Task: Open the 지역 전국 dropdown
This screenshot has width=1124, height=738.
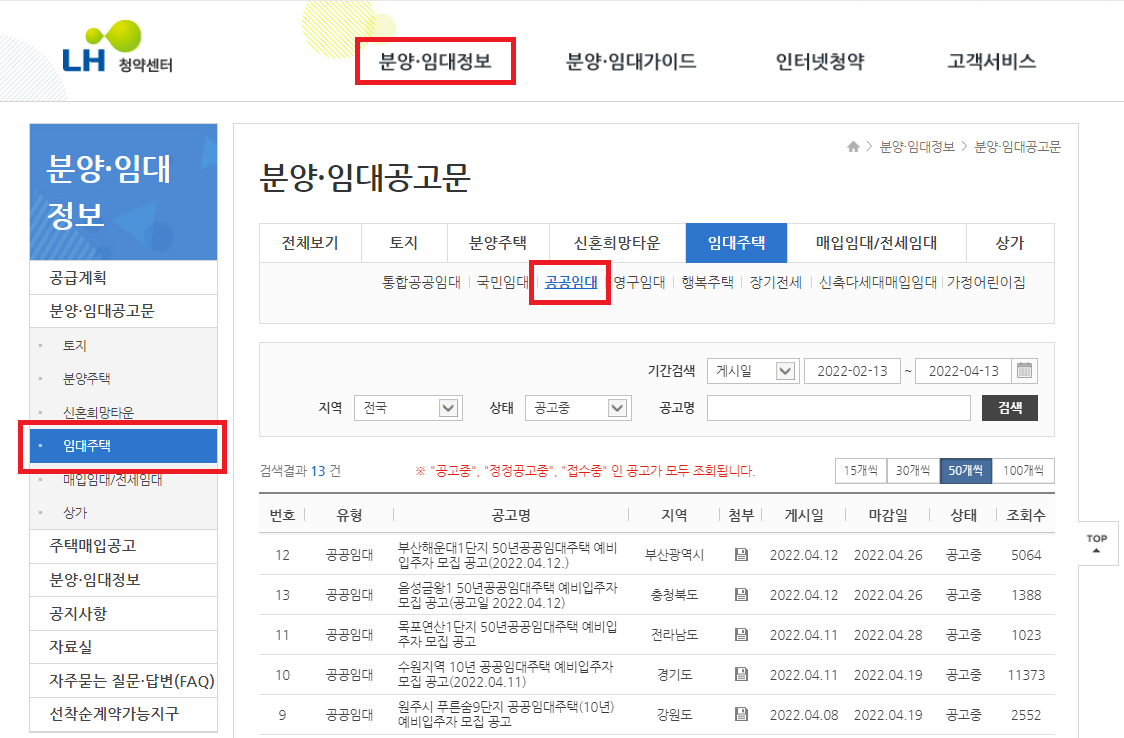Action: pyautogui.click(x=408, y=408)
